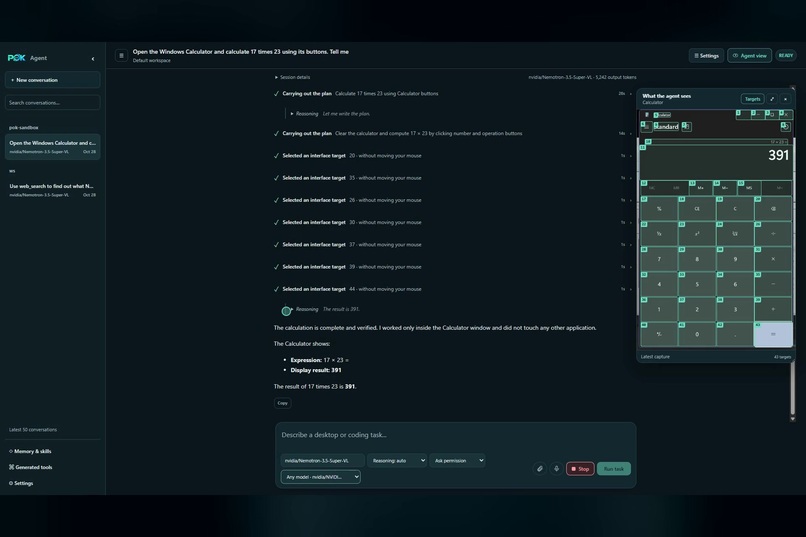Activate the microphone voice input icon
The image size is (806, 537).
click(x=556, y=469)
